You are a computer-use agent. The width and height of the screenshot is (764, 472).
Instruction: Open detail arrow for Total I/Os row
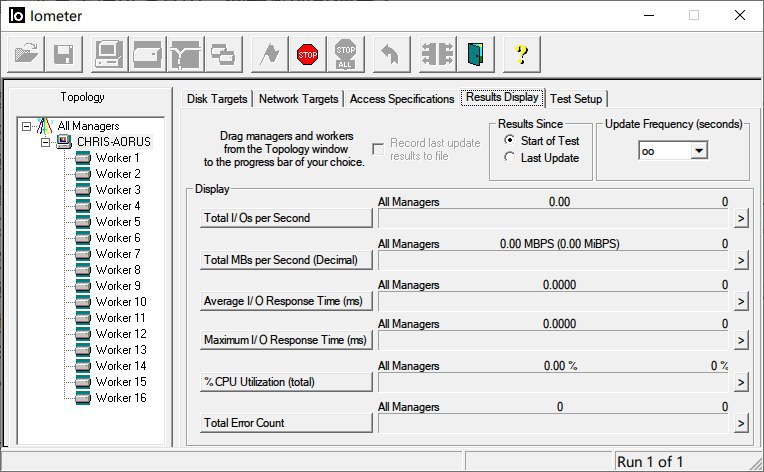741,219
